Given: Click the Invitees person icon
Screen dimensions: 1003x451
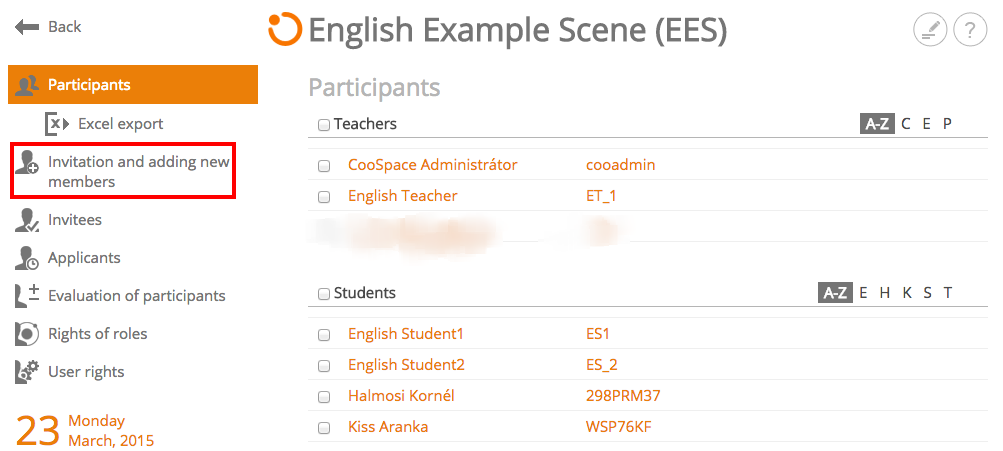Looking at the screenshot, I should pyautogui.click(x=26, y=220).
